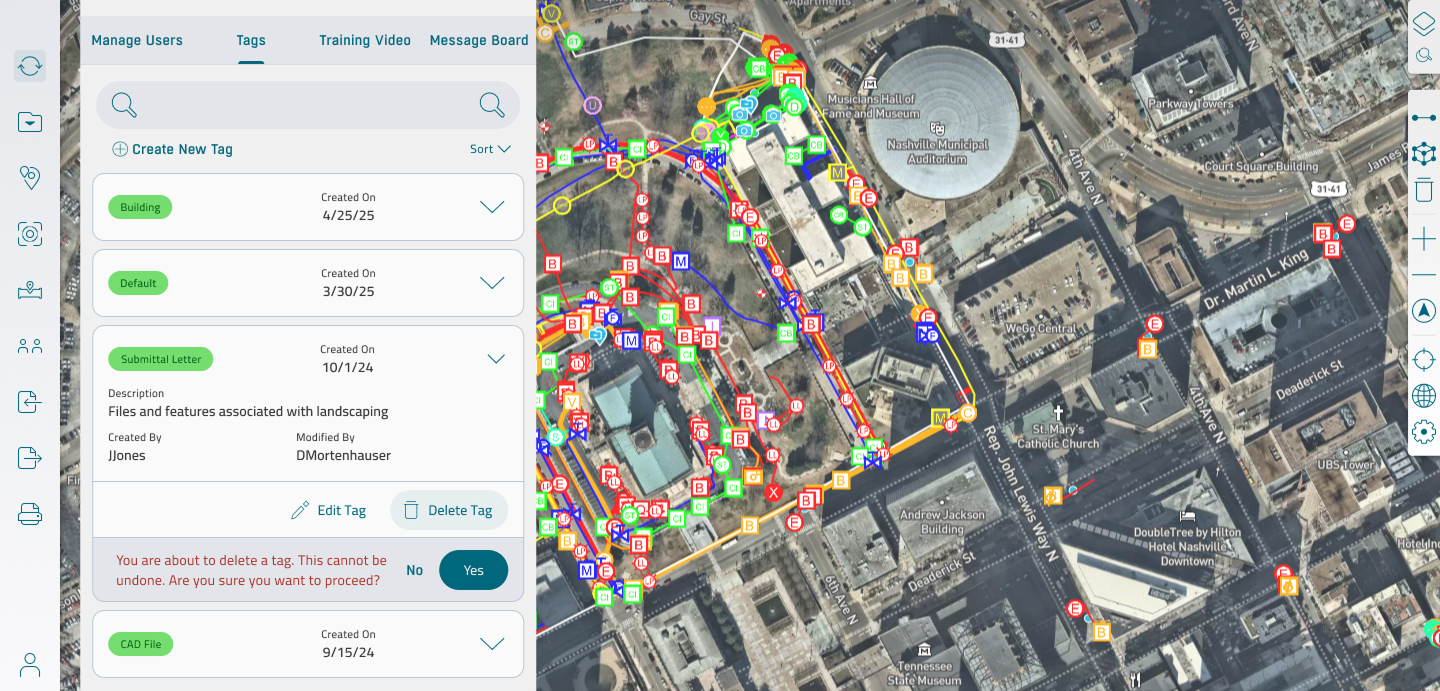The height and width of the screenshot is (691, 1440).
Task: Zoom in with the plus icon
Action: 1424,239
